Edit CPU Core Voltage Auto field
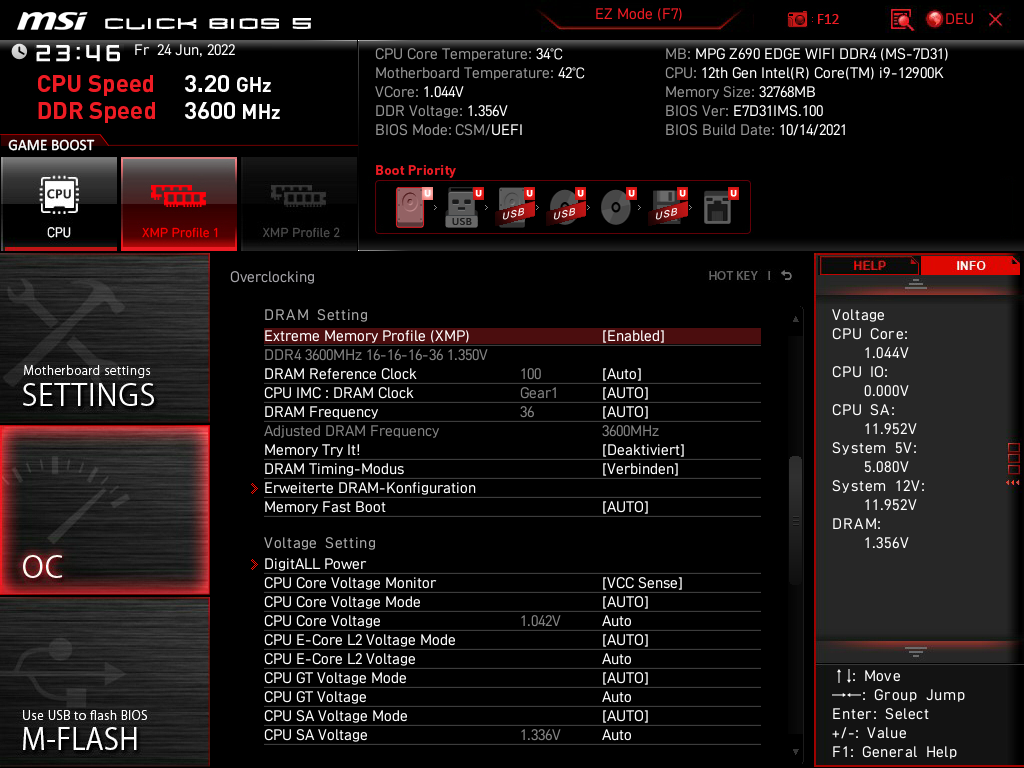Image resolution: width=1024 pixels, height=768 pixels. pos(616,621)
